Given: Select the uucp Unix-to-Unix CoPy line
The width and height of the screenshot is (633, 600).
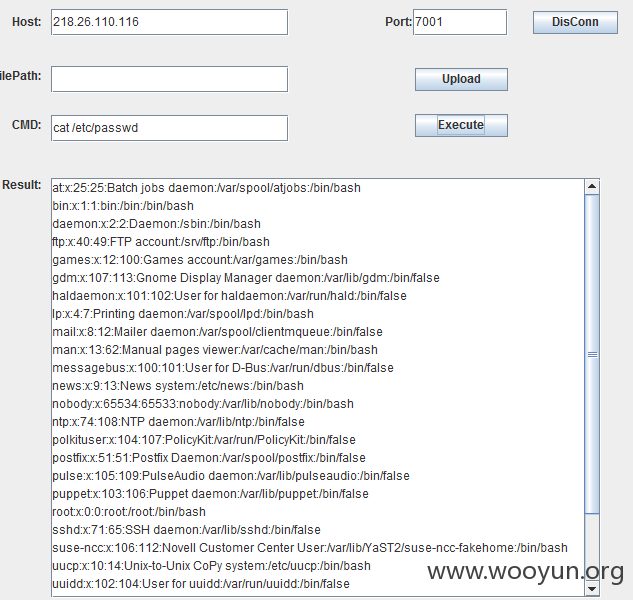Looking at the screenshot, I should (x=211, y=566).
